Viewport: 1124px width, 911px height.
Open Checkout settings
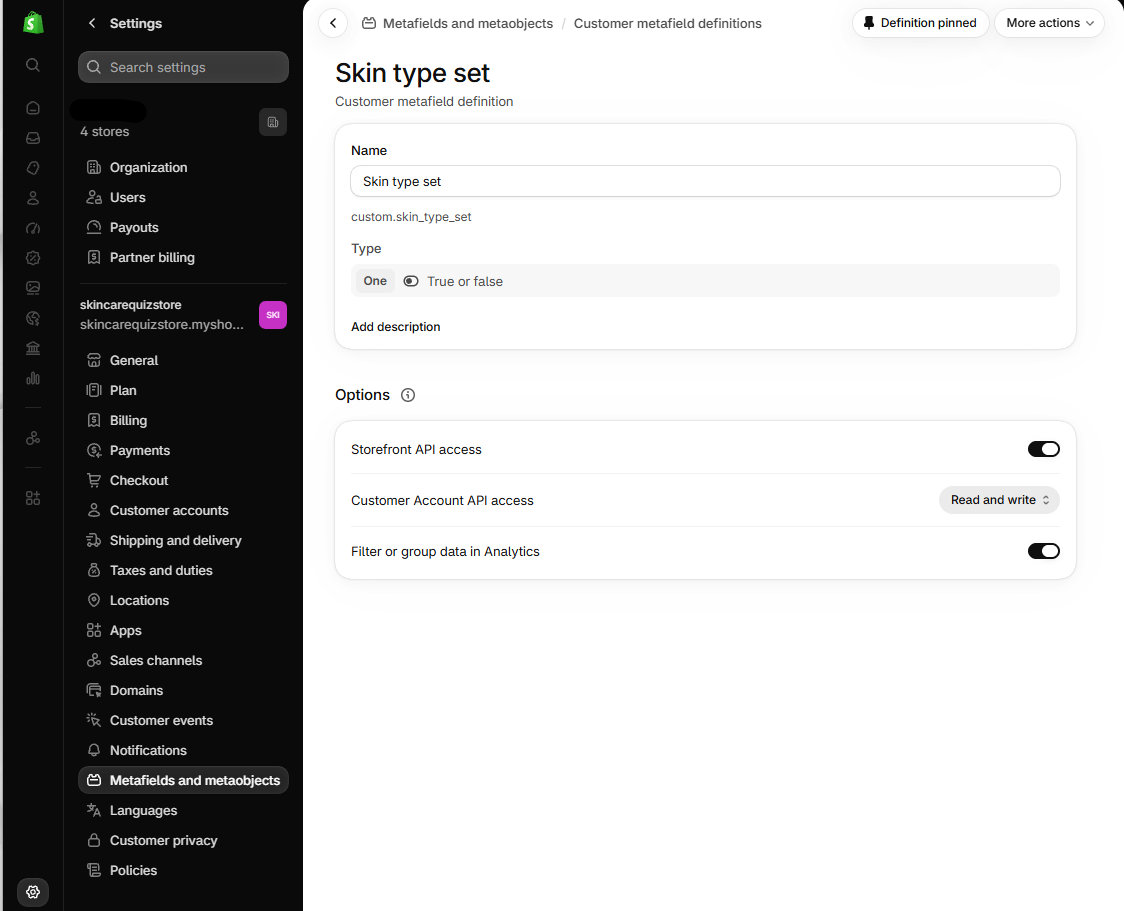[183, 481]
